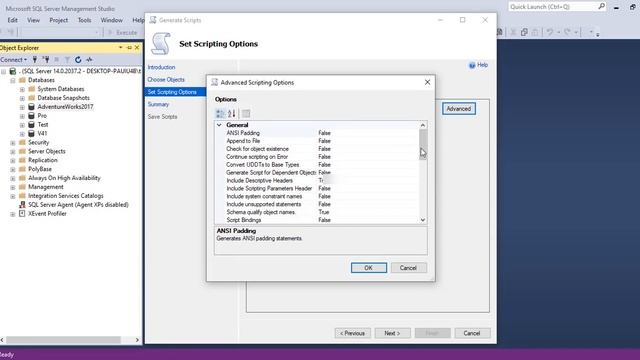Go to the Summary wizard page

pos(158,104)
